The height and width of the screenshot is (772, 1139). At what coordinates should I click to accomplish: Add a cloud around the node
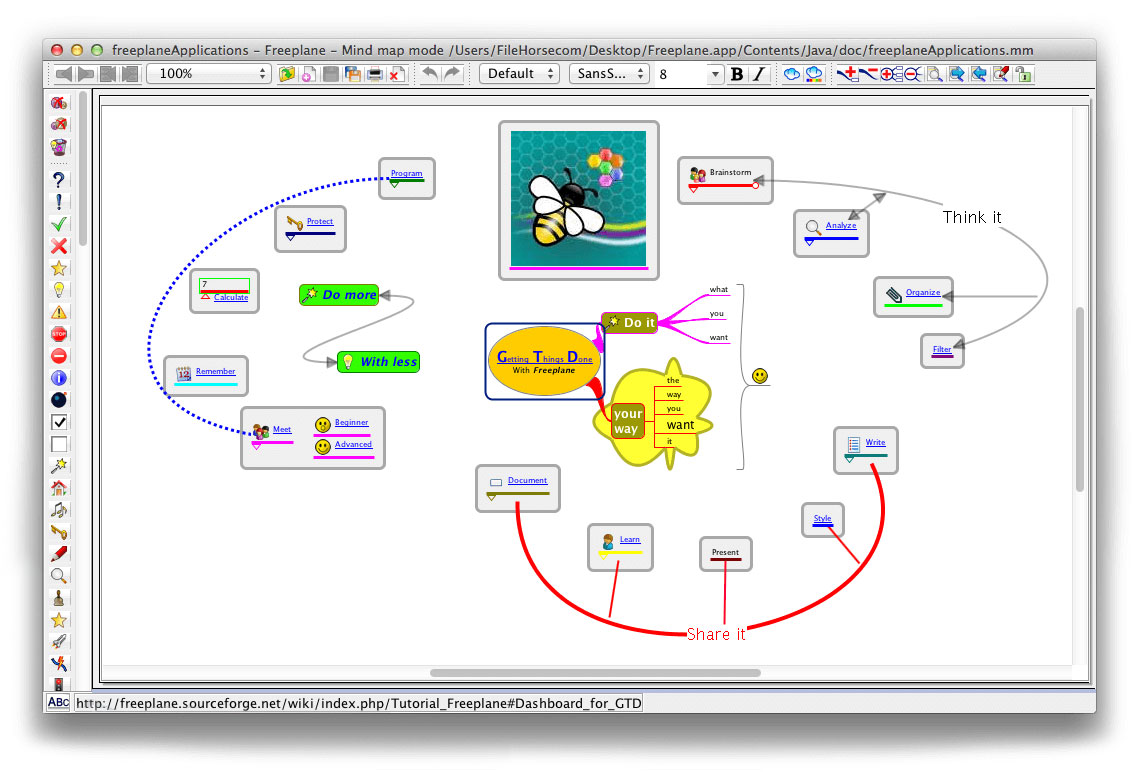792,74
